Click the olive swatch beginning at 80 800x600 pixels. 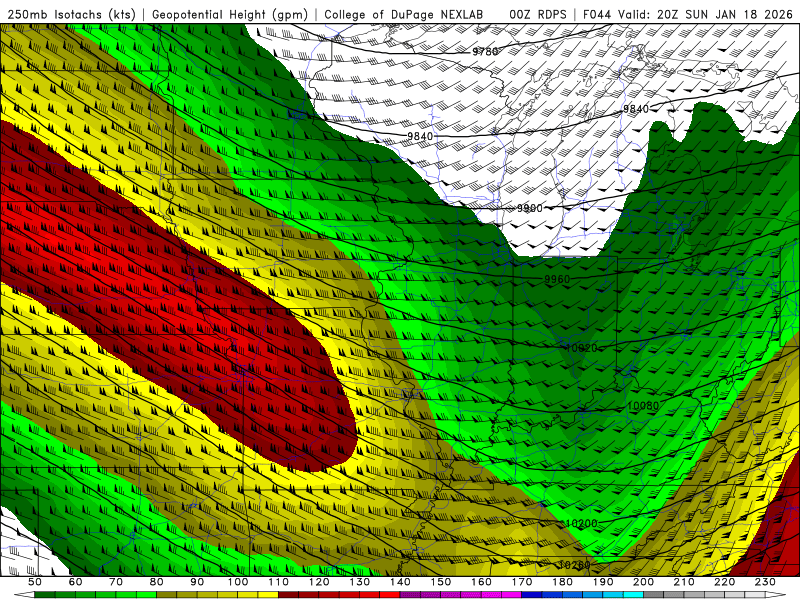tap(166, 595)
